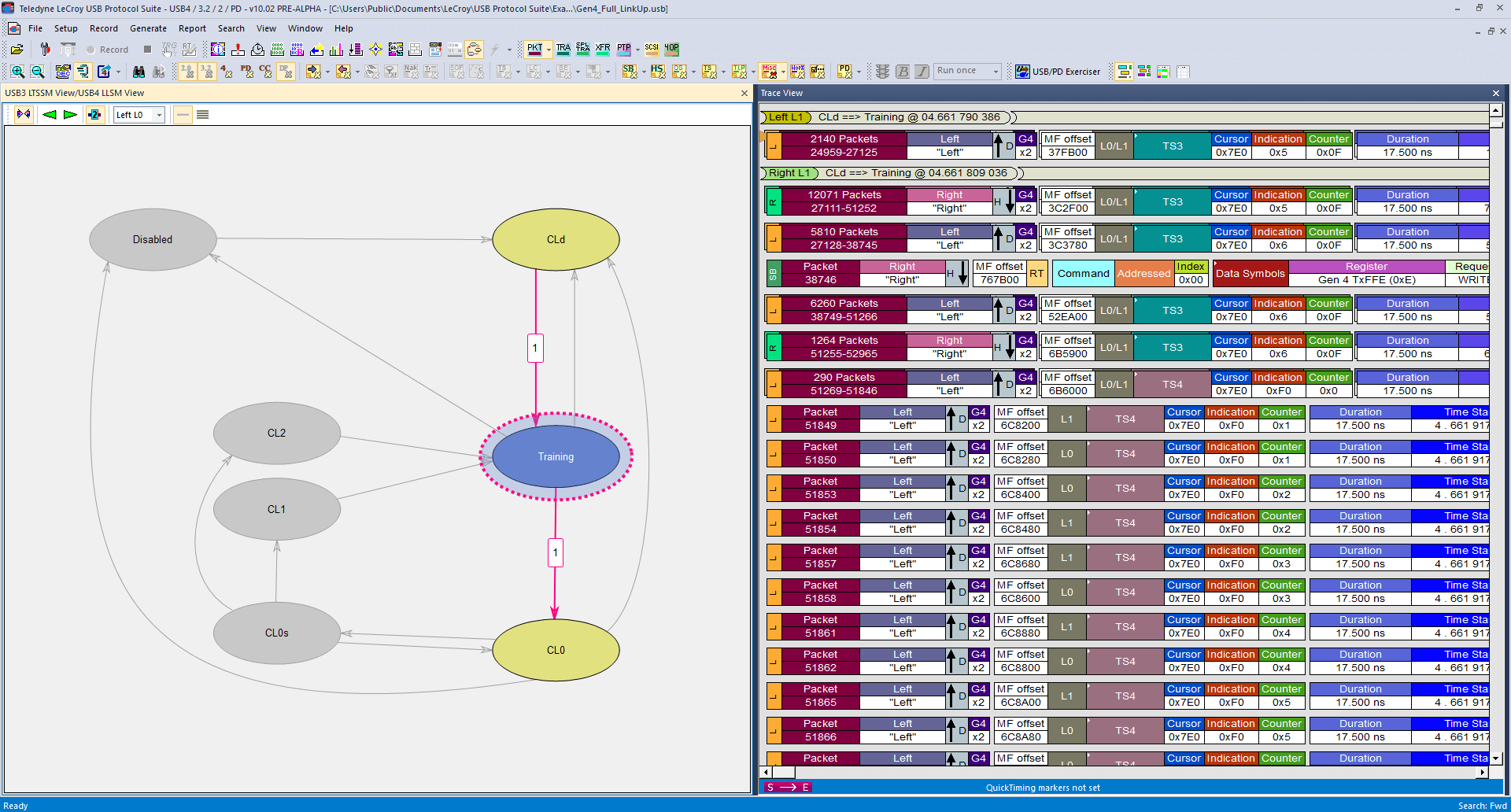Go to next state with right green arrow
Screen dimensions: 1511x812
click(x=70, y=115)
